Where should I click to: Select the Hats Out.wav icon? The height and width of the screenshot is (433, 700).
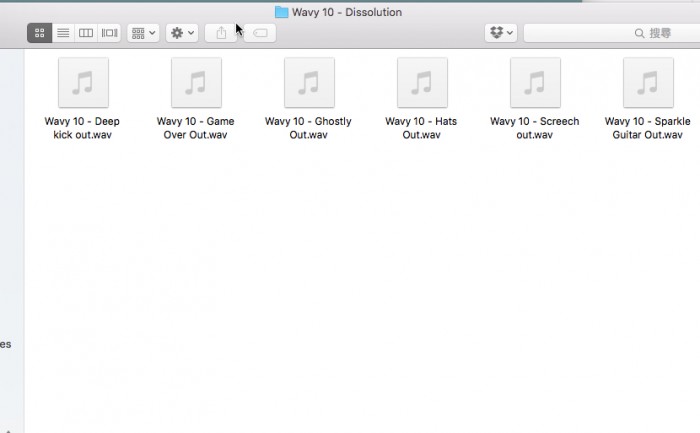tap(422, 83)
